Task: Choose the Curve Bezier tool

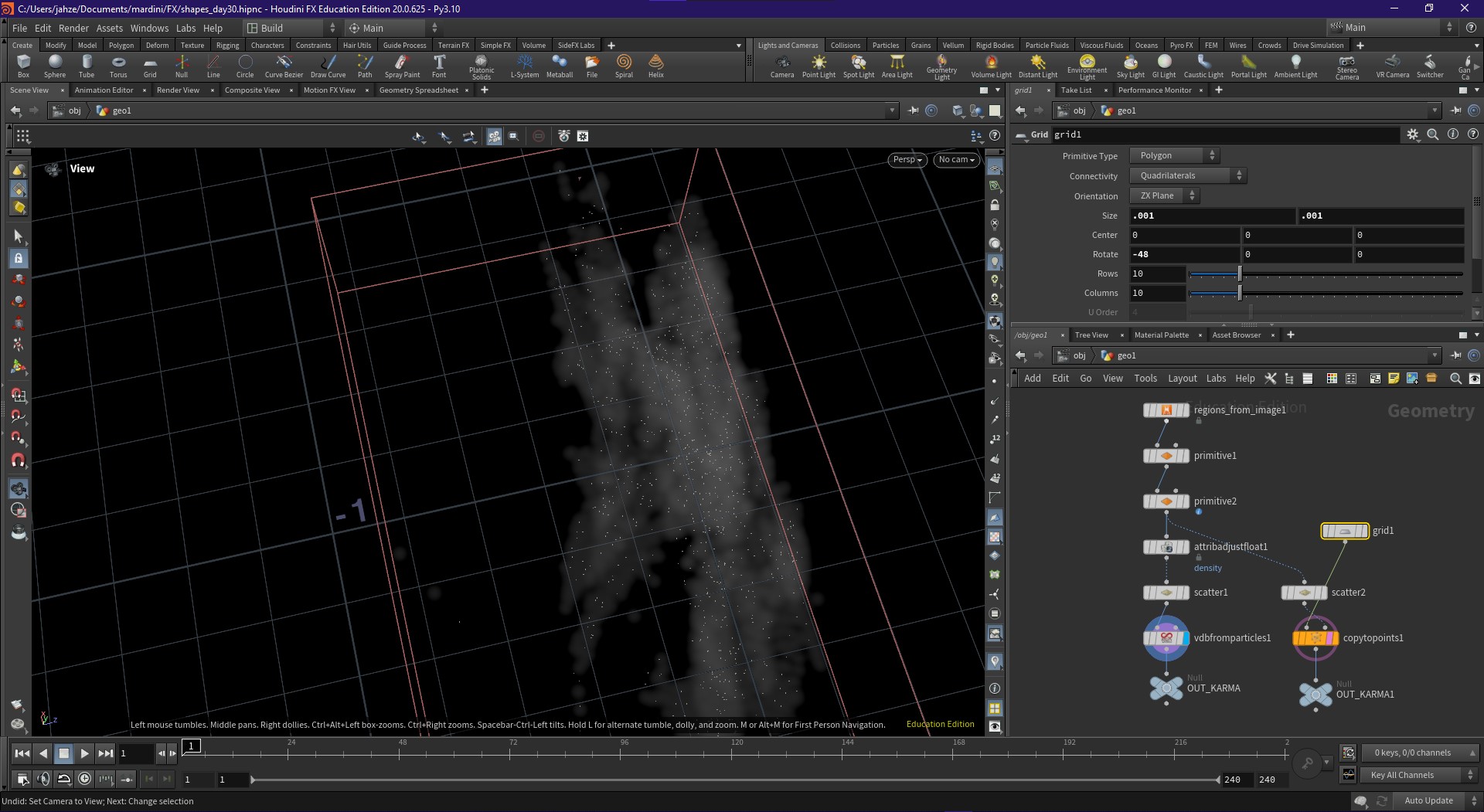Action: tap(284, 66)
